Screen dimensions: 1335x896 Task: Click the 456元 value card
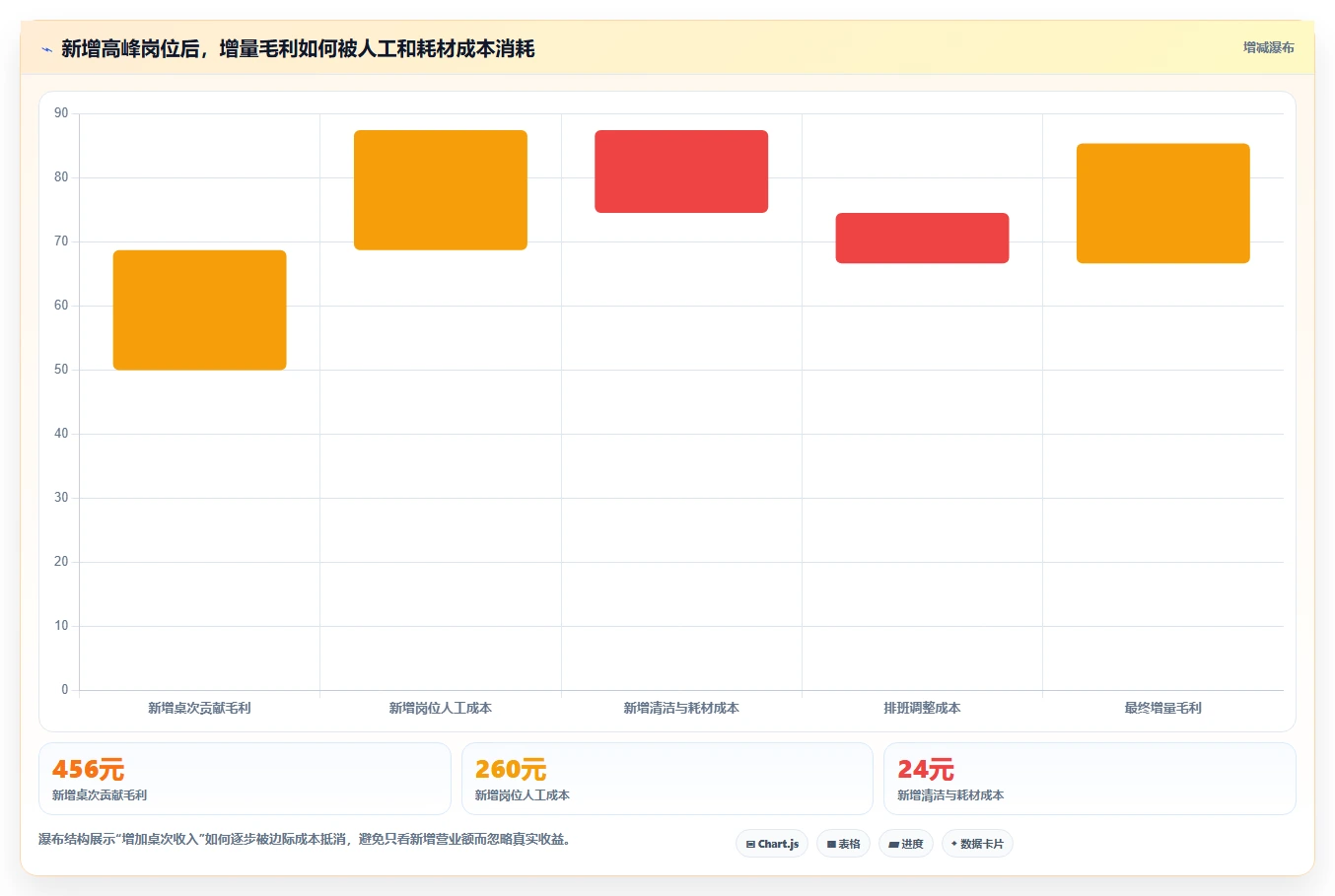click(245, 779)
